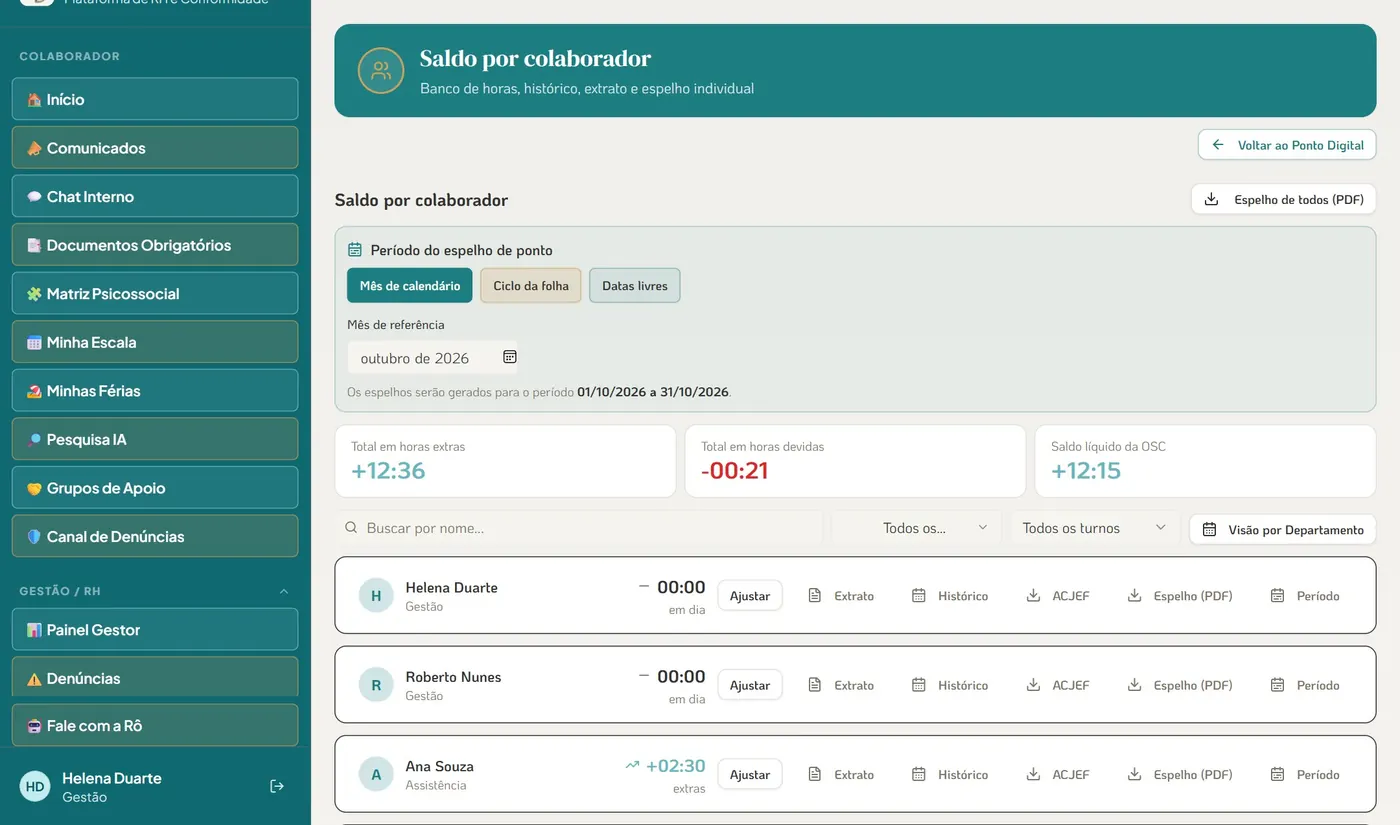Collapse the Gestão / RH sidebar section
Image resolution: width=1400 pixels, height=825 pixels.
tap(283, 591)
